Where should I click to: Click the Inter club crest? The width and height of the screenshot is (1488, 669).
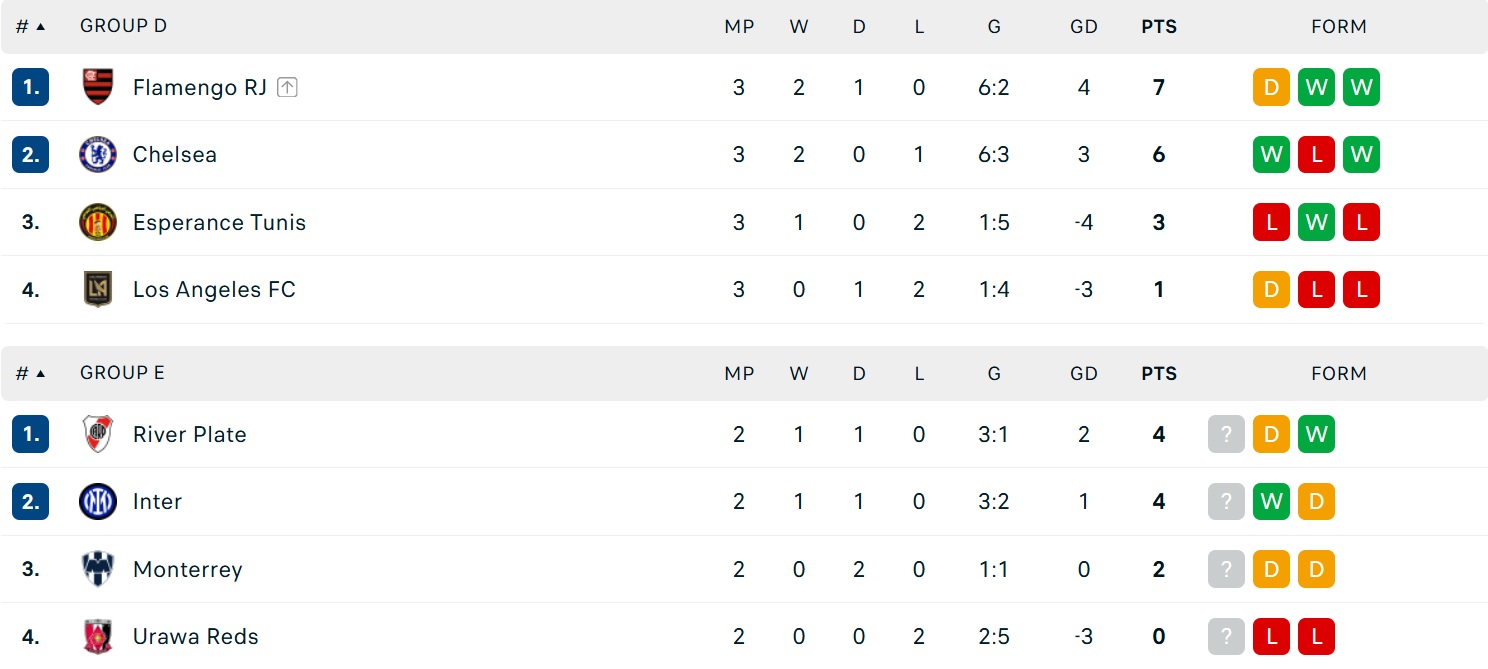(98, 501)
